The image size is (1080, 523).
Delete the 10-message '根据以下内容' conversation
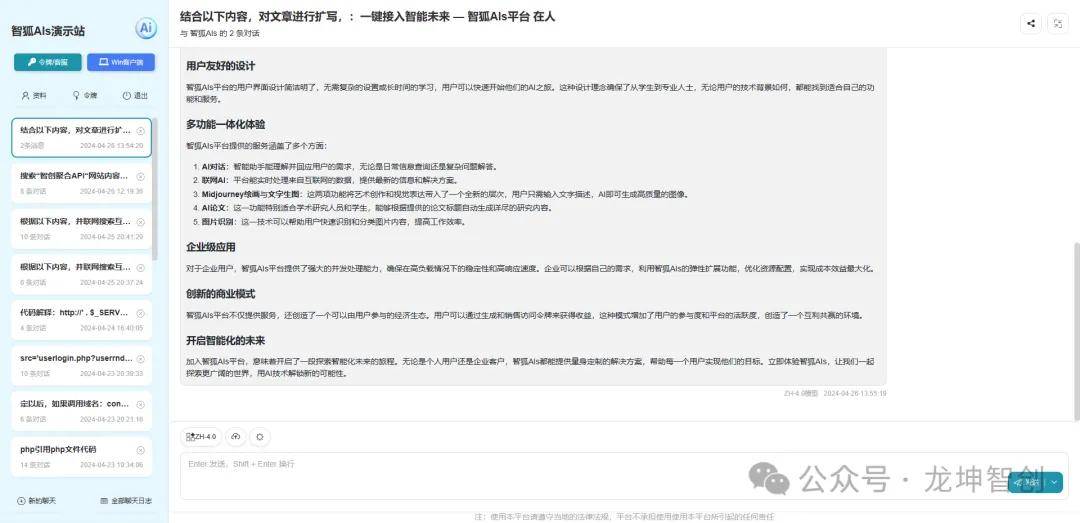141,222
